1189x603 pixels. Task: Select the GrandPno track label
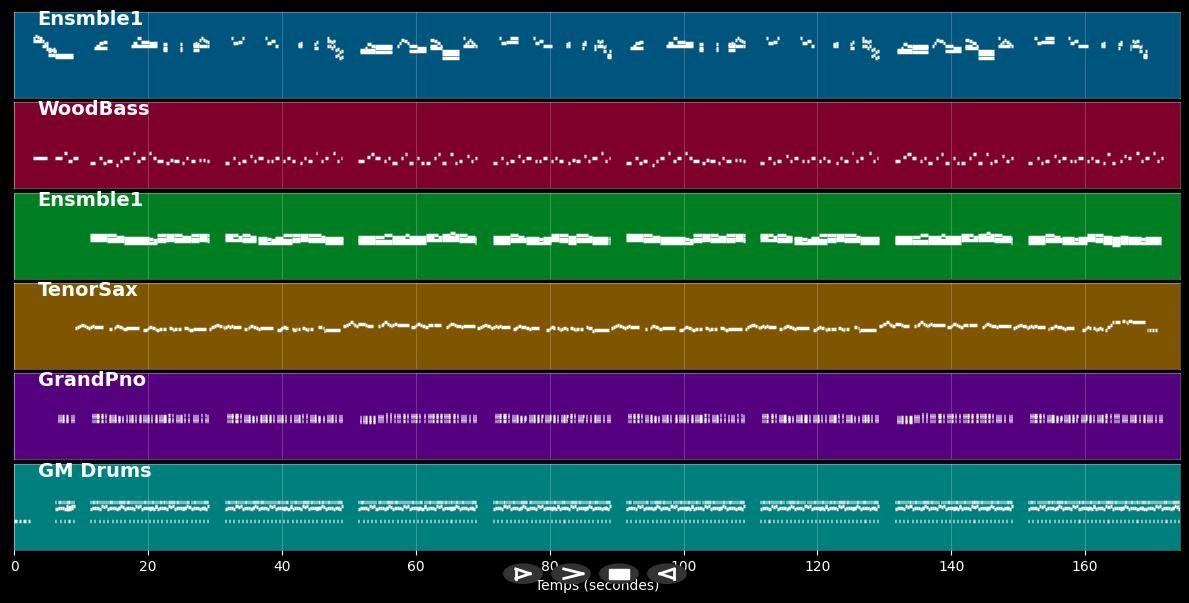(91, 380)
